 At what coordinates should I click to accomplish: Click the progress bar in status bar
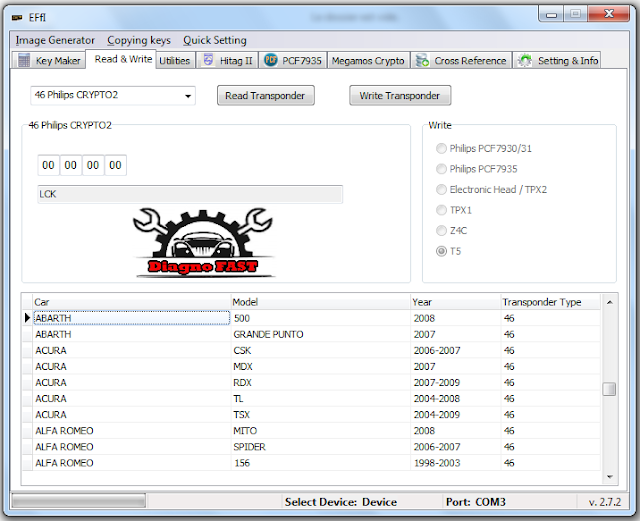(78, 501)
